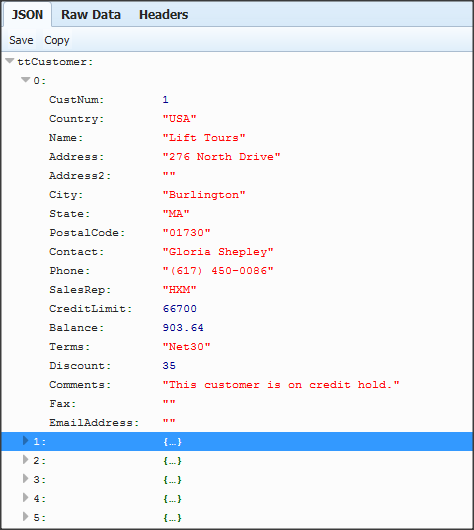474x530 pixels.
Task: Click the "Lift Tours" value
Action: (204, 138)
